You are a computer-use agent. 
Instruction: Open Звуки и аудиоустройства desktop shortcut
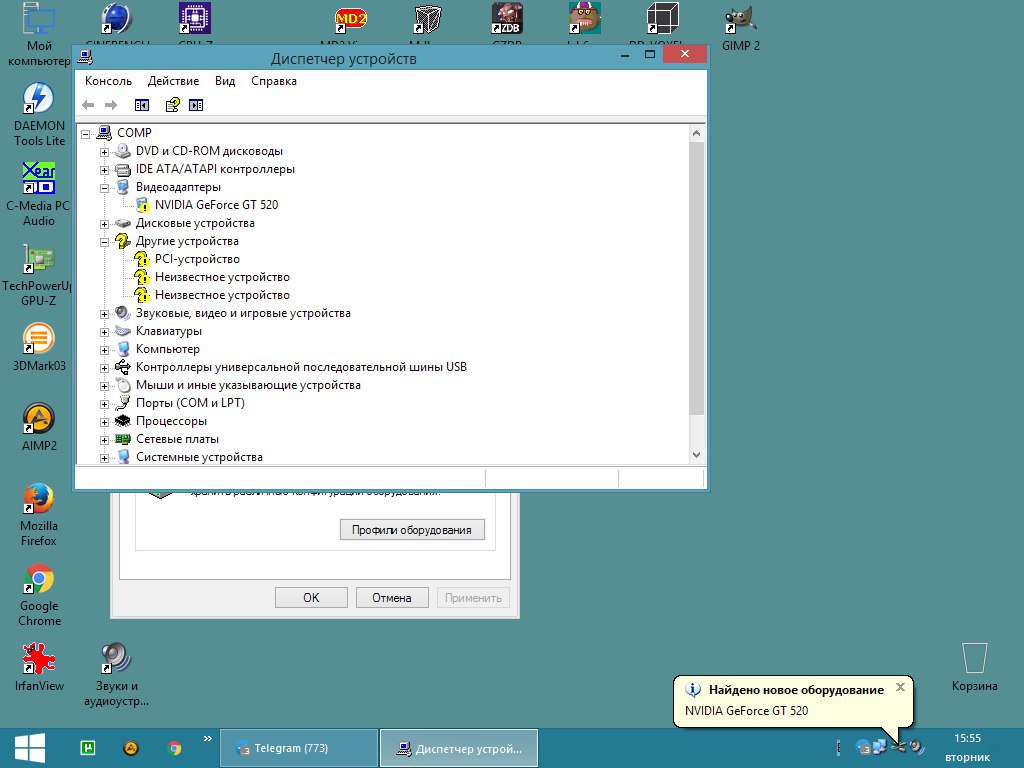(116, 675)
